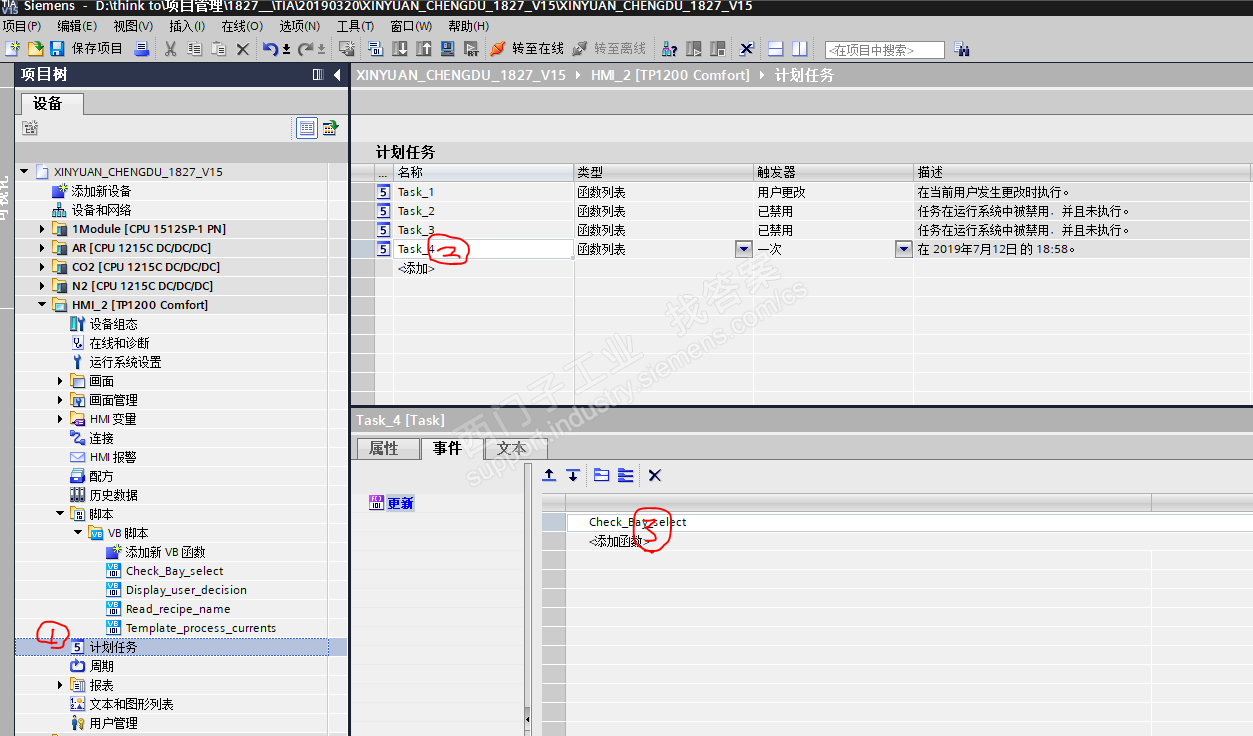Go online with 转至在线 button
This screenshot has height=736, width=1253.
526,49
